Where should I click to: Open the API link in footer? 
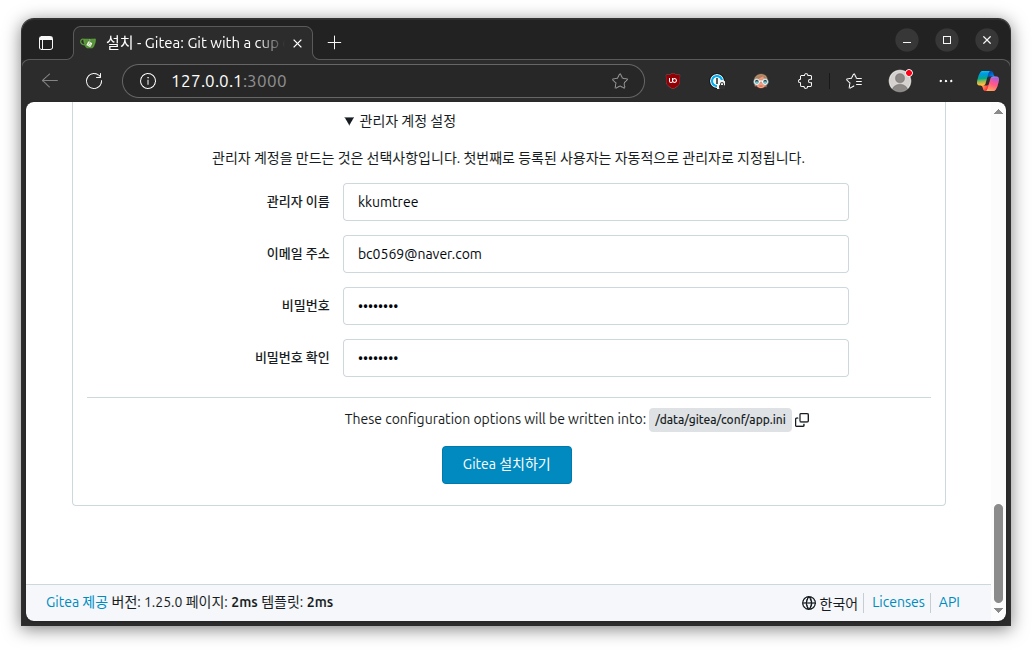949,602
